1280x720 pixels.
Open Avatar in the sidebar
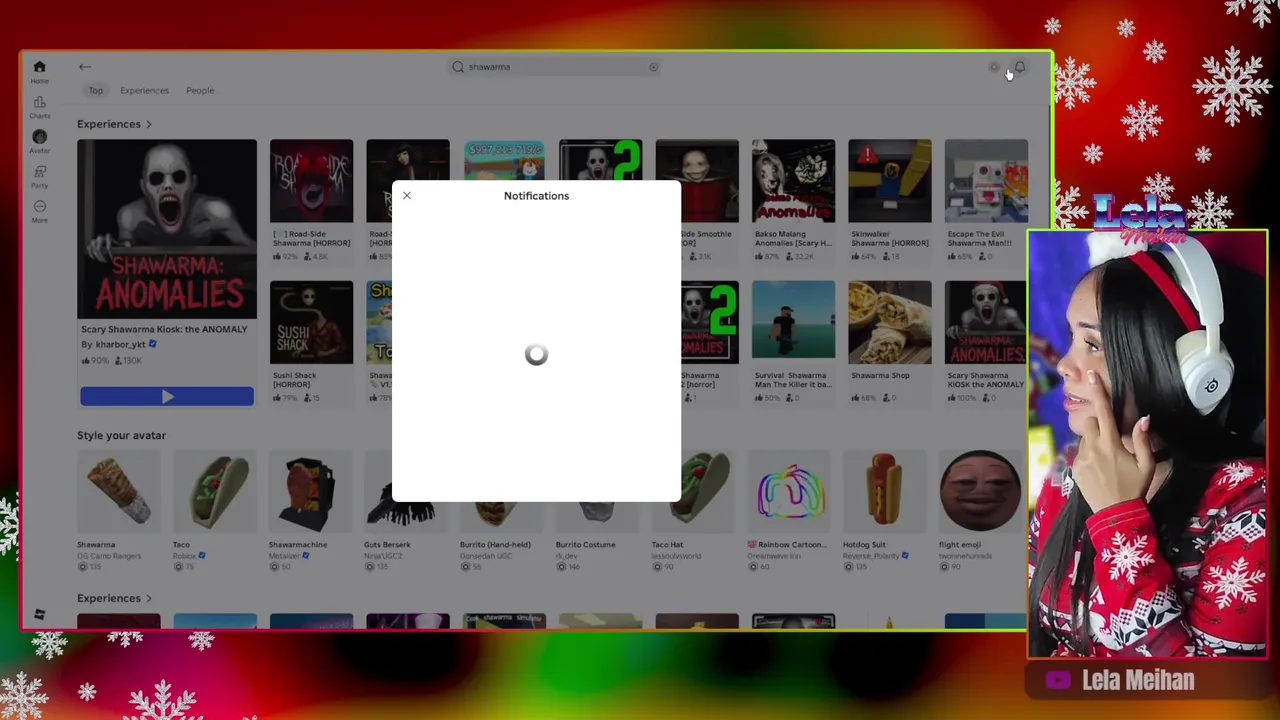[x=39, y=141]
